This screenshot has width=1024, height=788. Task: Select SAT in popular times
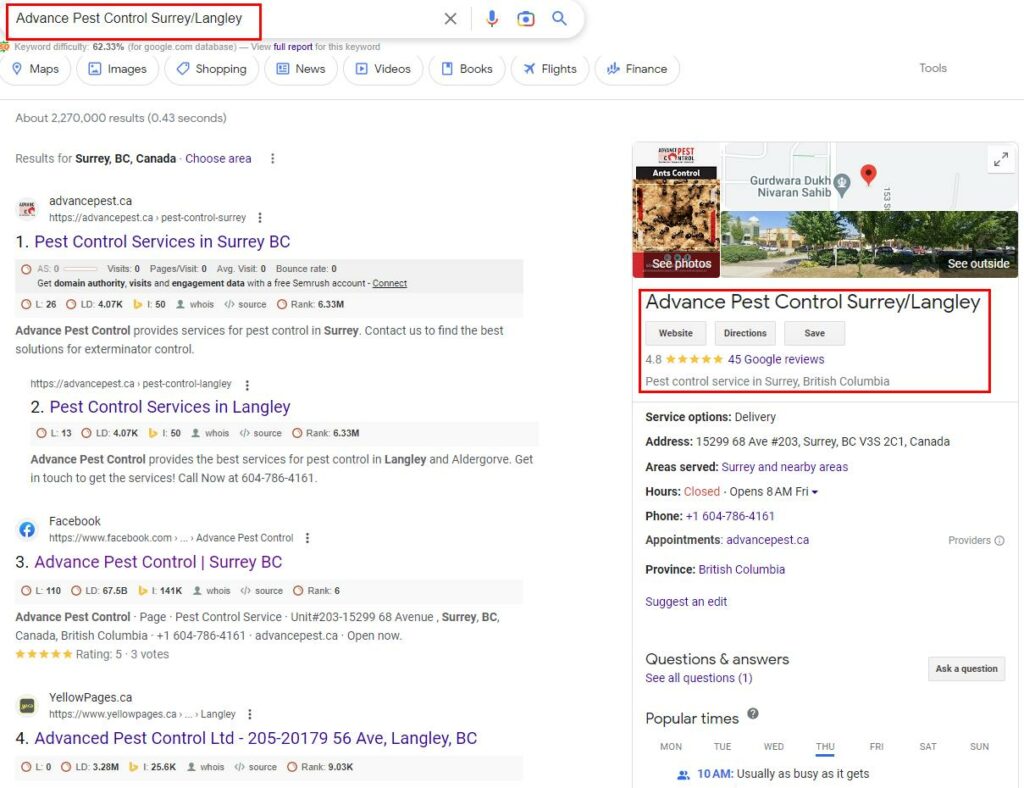928,747
